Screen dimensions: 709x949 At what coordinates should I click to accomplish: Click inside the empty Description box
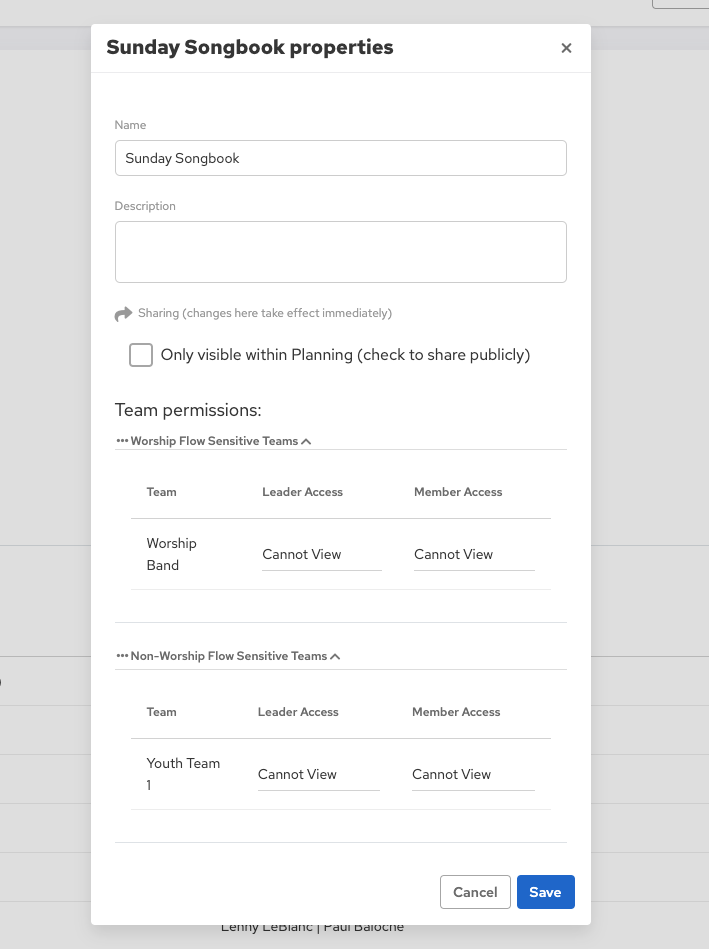340,251
